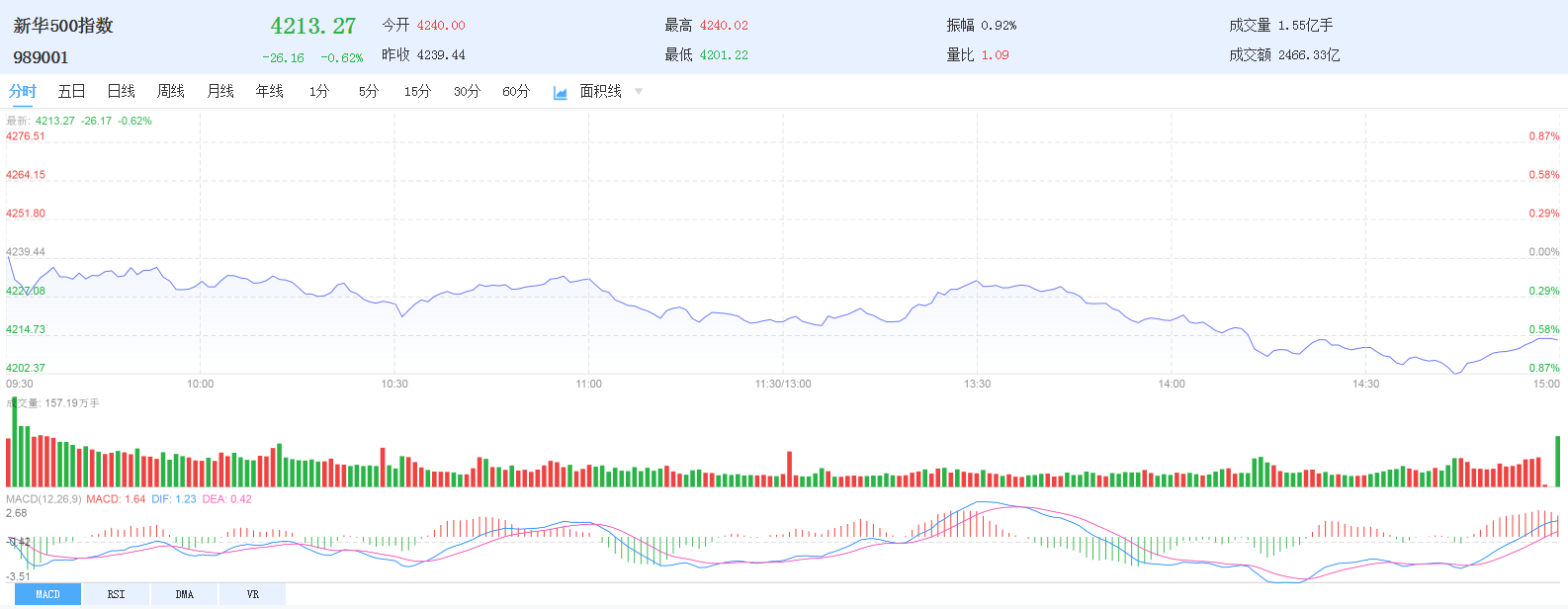Image resolution: width=1568 pixels, height=609 pixels.
Task: Switch to 30分 interval chart
Action: [467, 91]
